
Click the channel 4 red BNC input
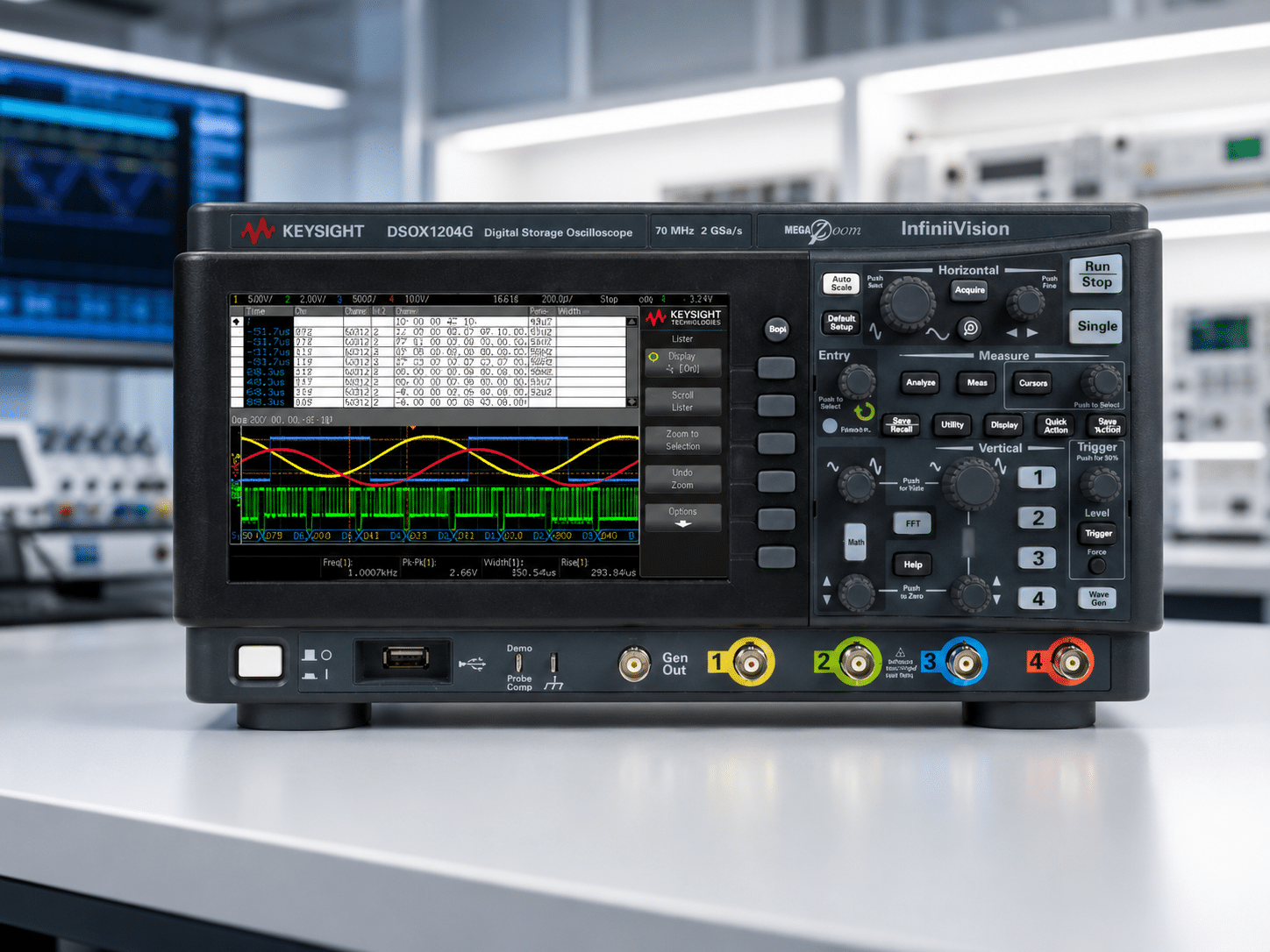(1070, 661)
